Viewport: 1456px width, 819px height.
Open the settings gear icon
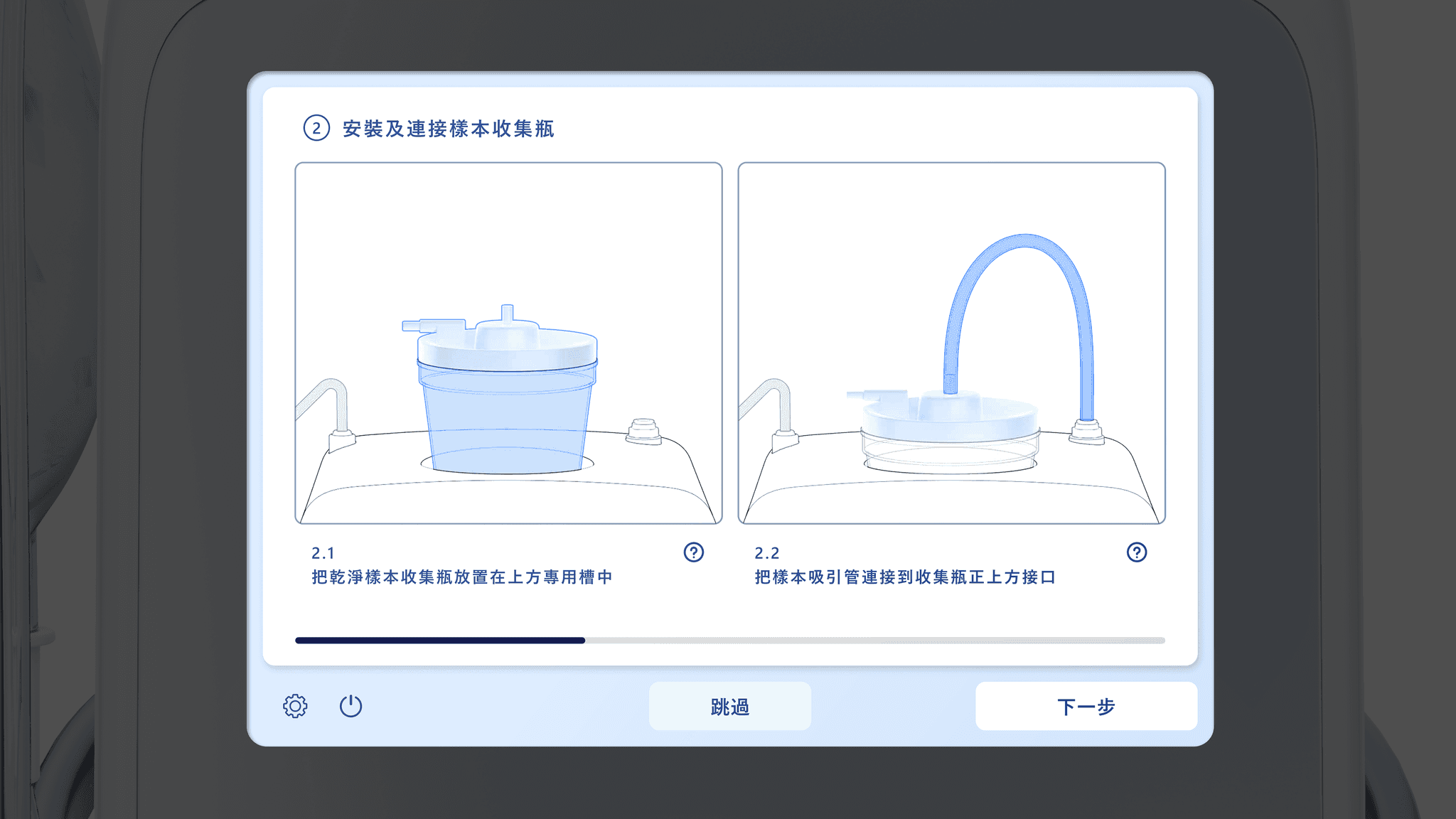[295, 706]
